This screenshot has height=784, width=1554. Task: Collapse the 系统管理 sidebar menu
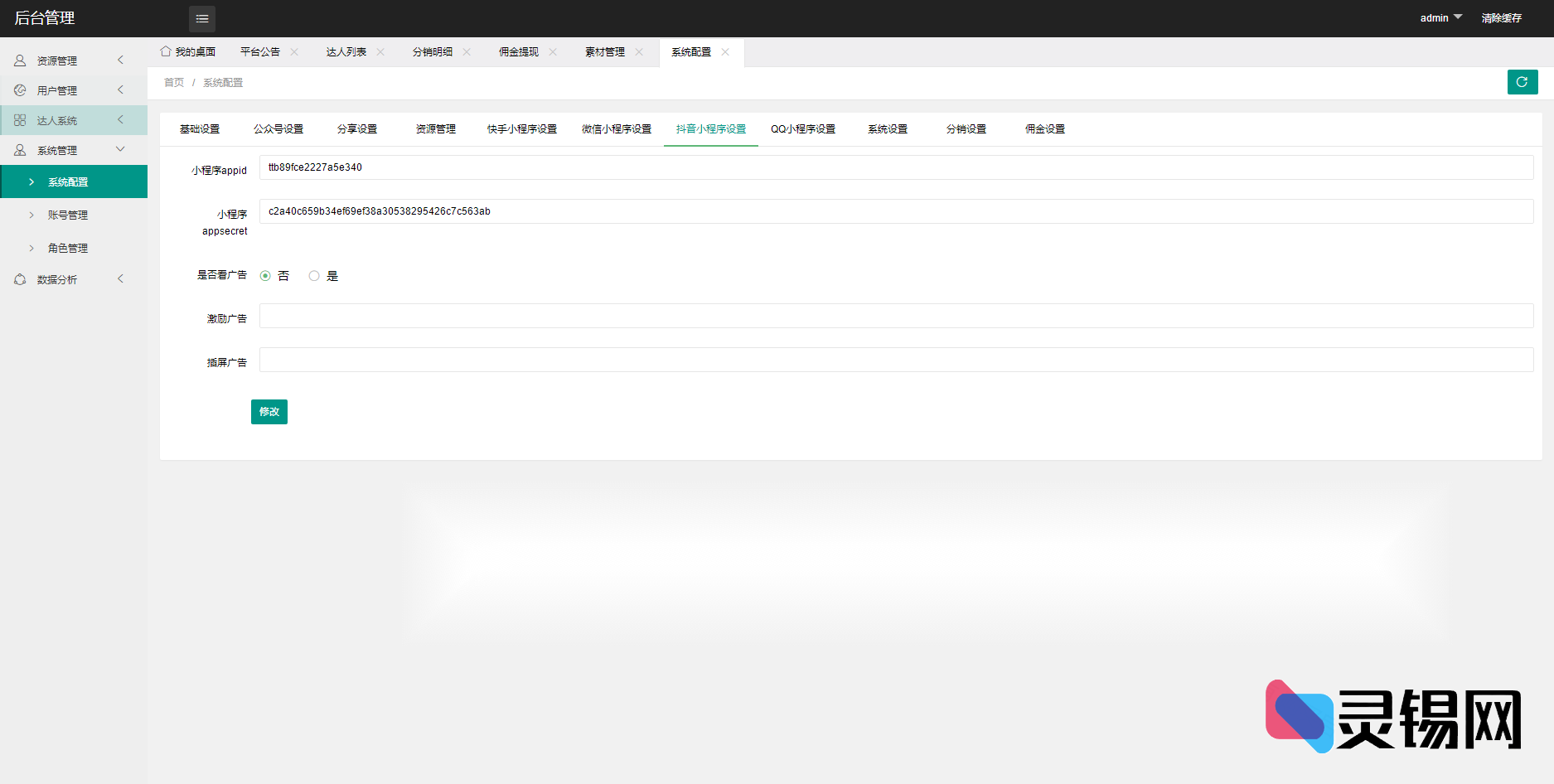coord(120,149)
